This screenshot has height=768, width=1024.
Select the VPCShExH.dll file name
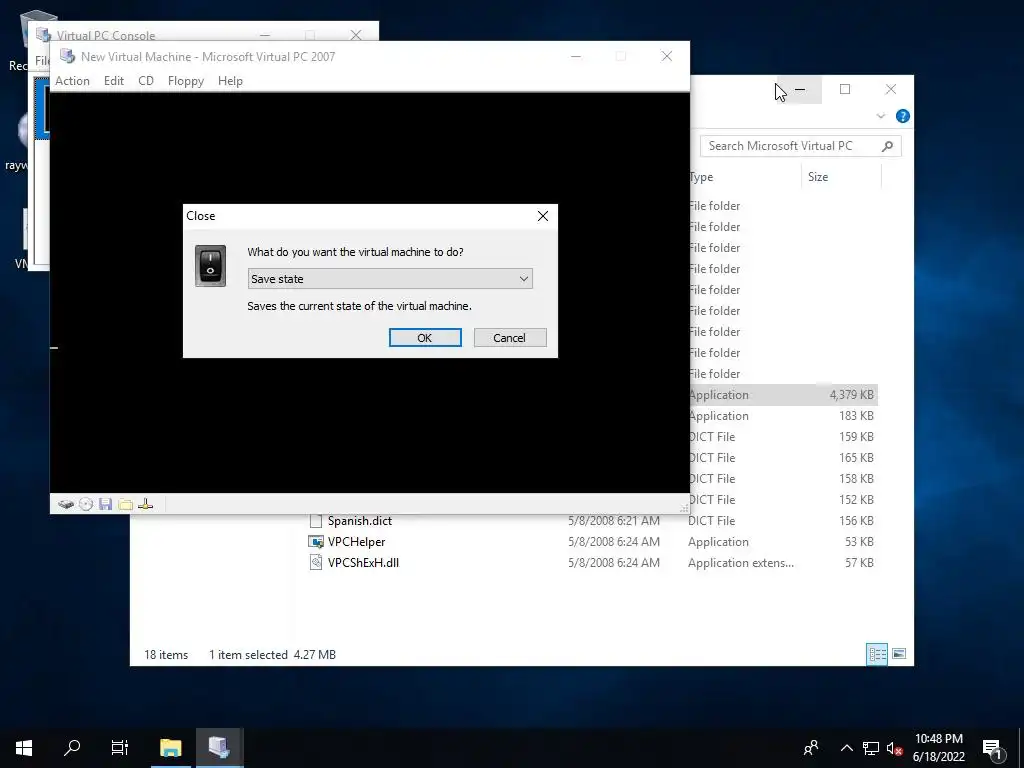pyautogui.click(x=363, y=562)
